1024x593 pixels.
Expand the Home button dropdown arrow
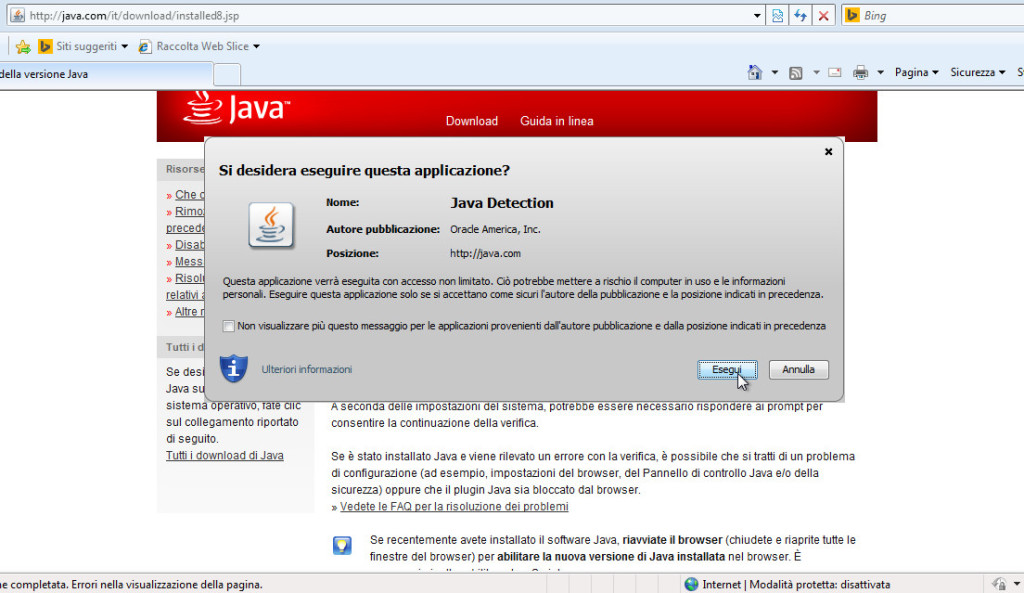(x=775, y=72)
